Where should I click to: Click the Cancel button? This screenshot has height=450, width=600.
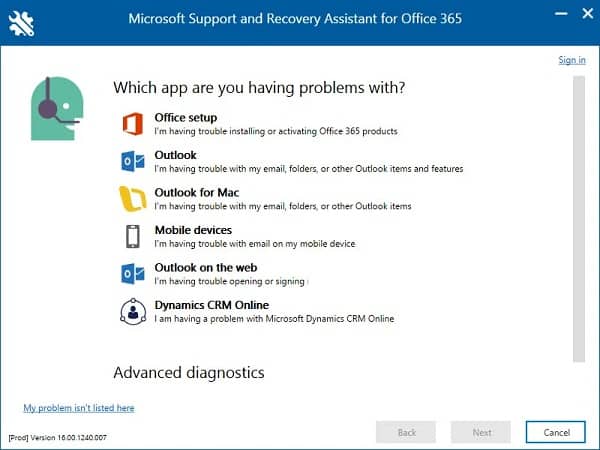556,432
